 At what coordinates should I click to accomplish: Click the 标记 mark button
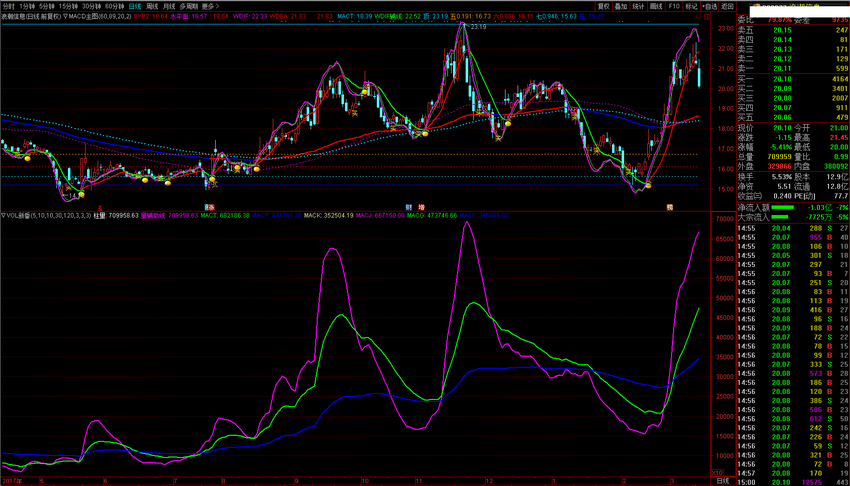691,6
